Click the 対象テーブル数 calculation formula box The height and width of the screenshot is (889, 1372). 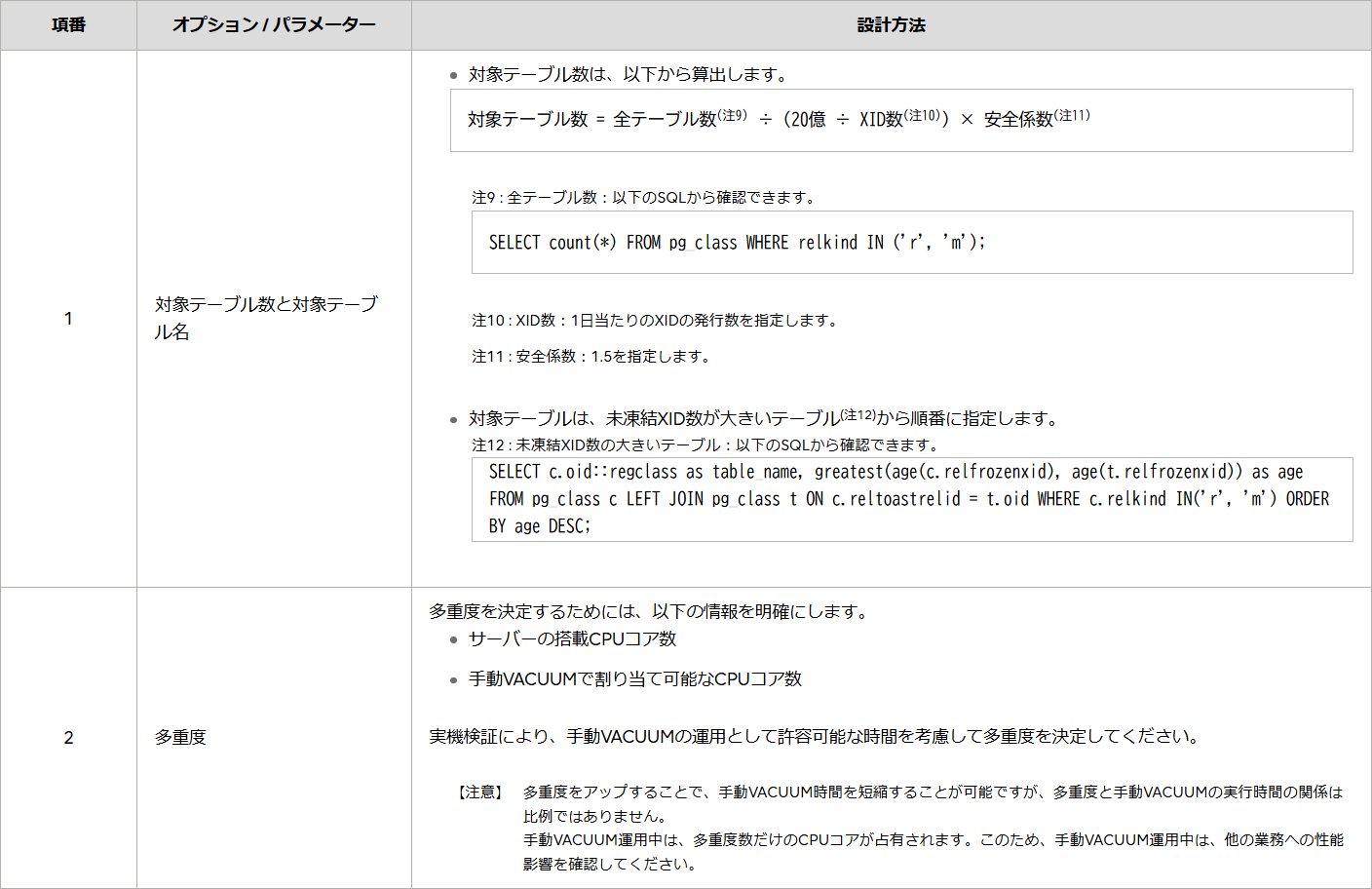[899, 121]
